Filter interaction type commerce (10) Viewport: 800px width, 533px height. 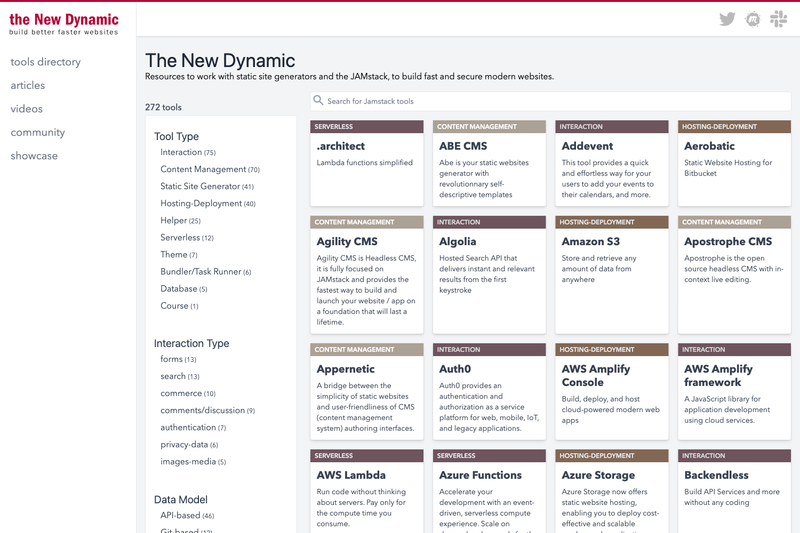[x=188, y=393]
